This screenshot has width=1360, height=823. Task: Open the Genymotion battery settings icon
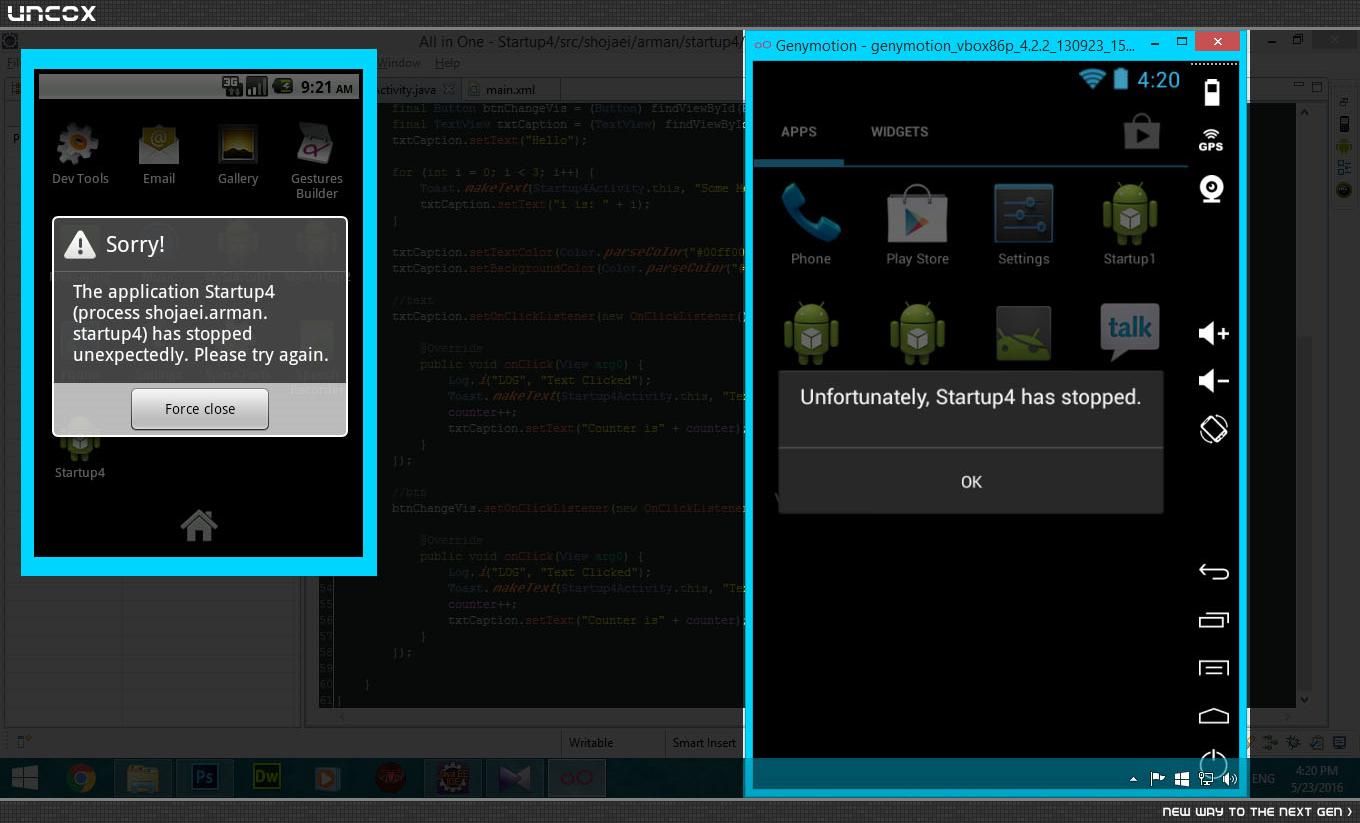[x=1212, y=93]
